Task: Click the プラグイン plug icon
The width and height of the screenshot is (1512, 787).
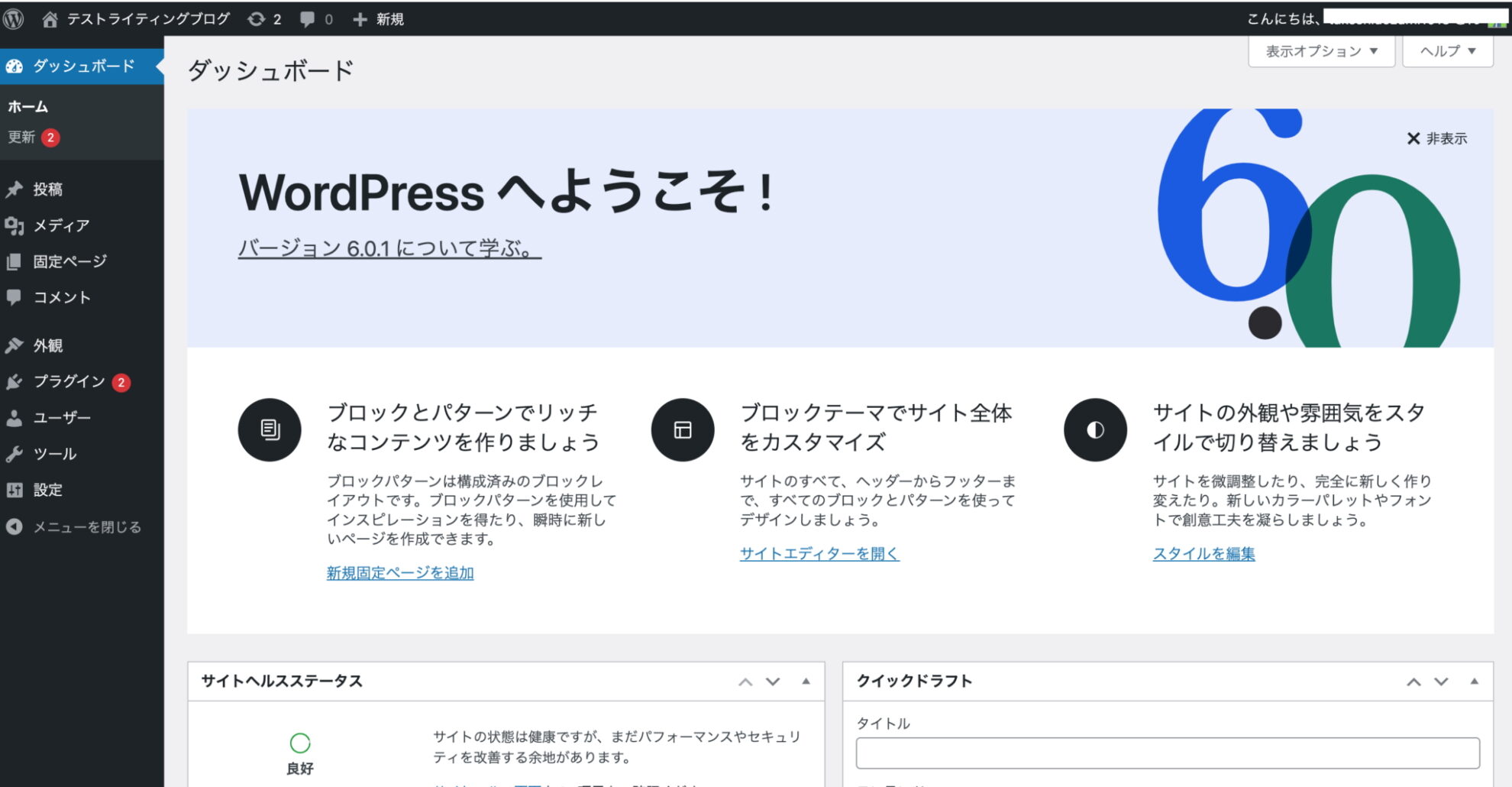Action: point(14,381)
